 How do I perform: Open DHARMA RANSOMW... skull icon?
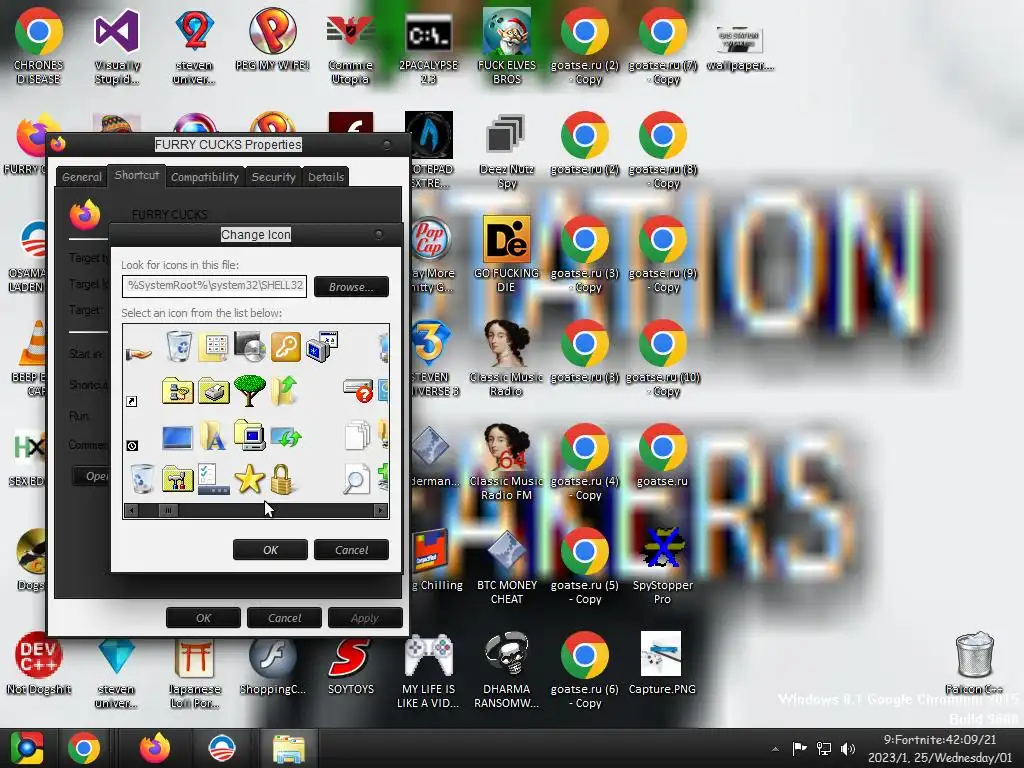(507, 670)
